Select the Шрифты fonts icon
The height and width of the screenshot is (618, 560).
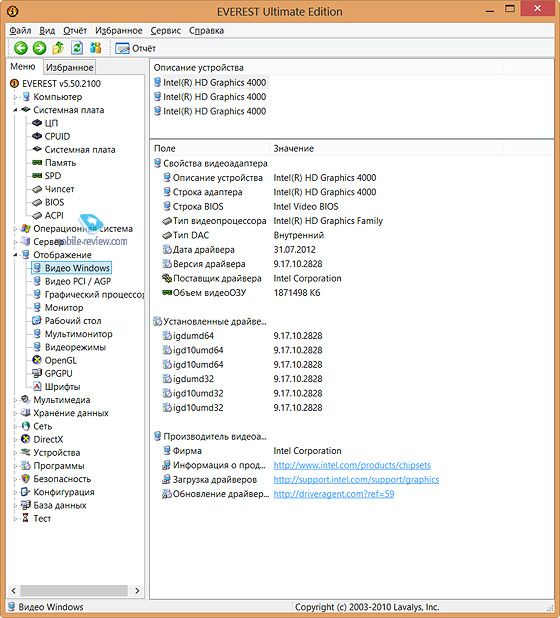pyautogui.click(x=37, y=387)
